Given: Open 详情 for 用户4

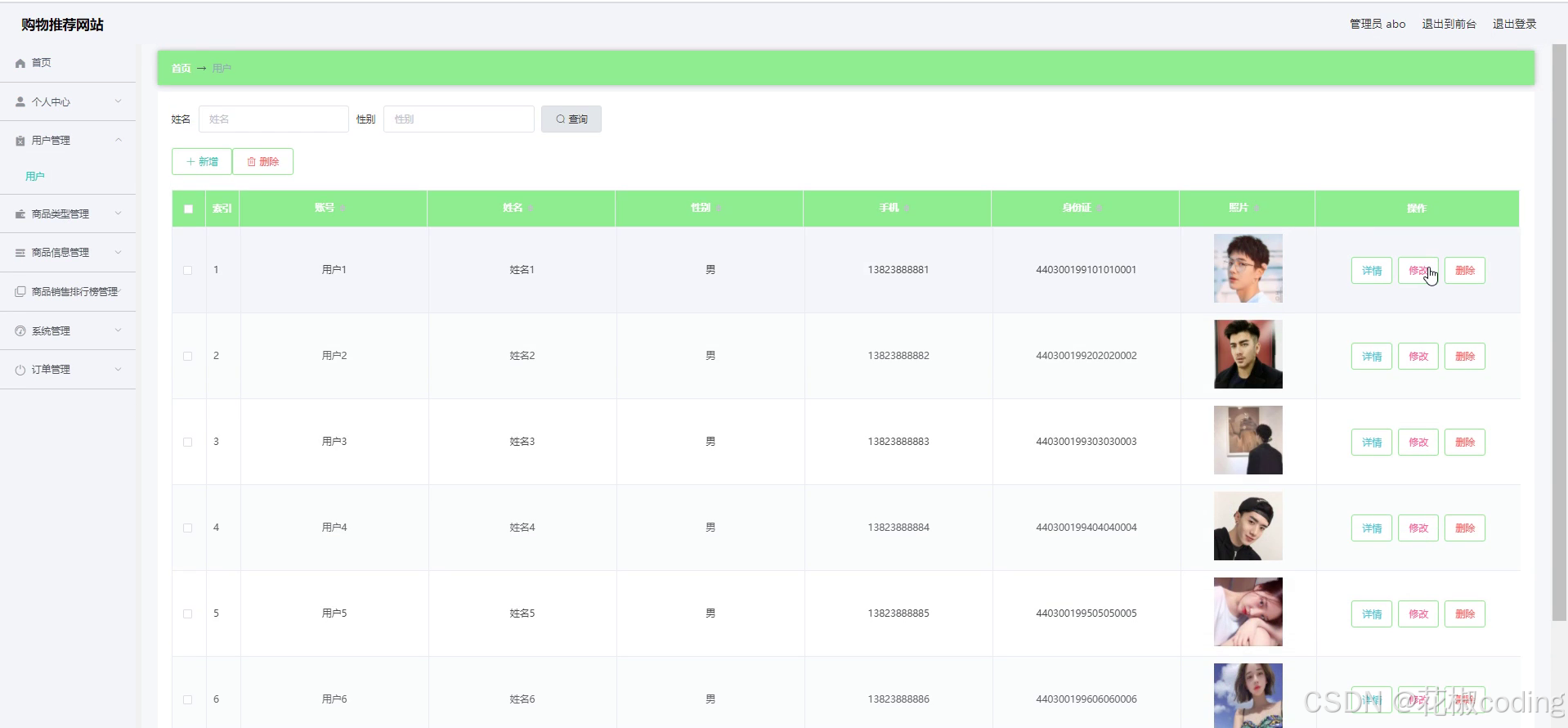Looking at the screenshot, I should click(1372, 528).
